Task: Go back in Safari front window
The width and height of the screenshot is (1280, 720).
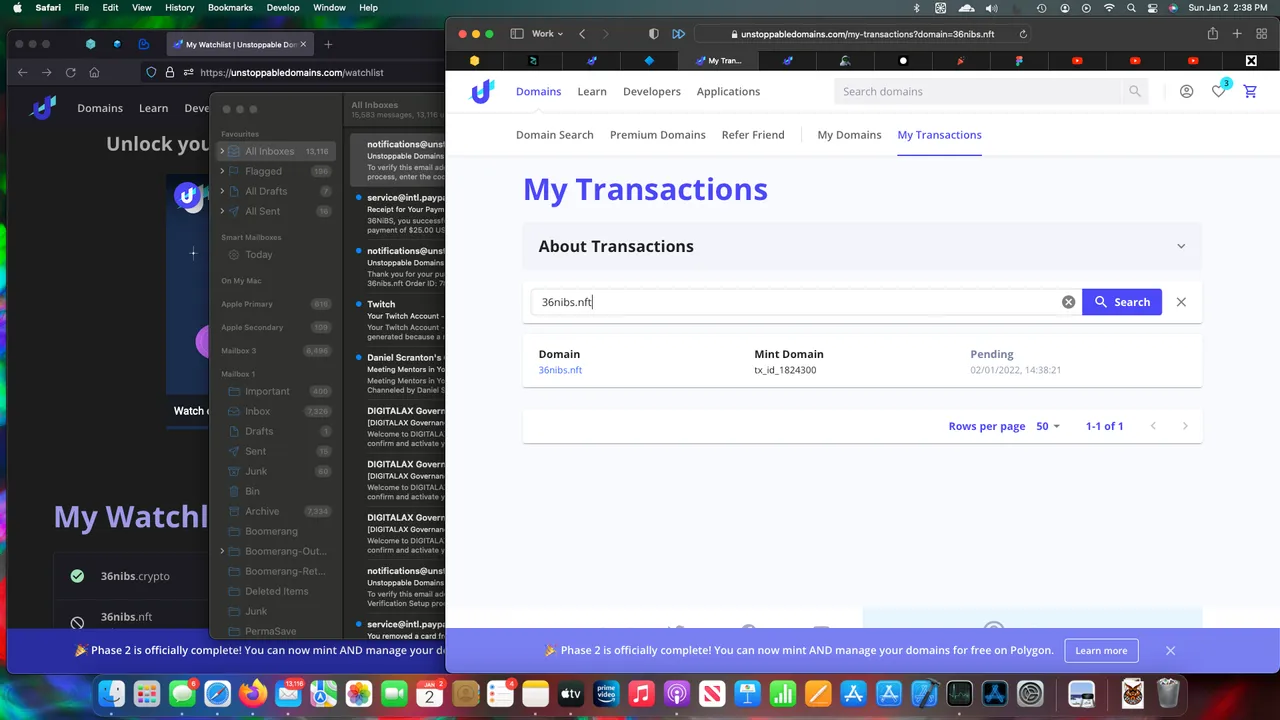Action: [x=583, y=33]
